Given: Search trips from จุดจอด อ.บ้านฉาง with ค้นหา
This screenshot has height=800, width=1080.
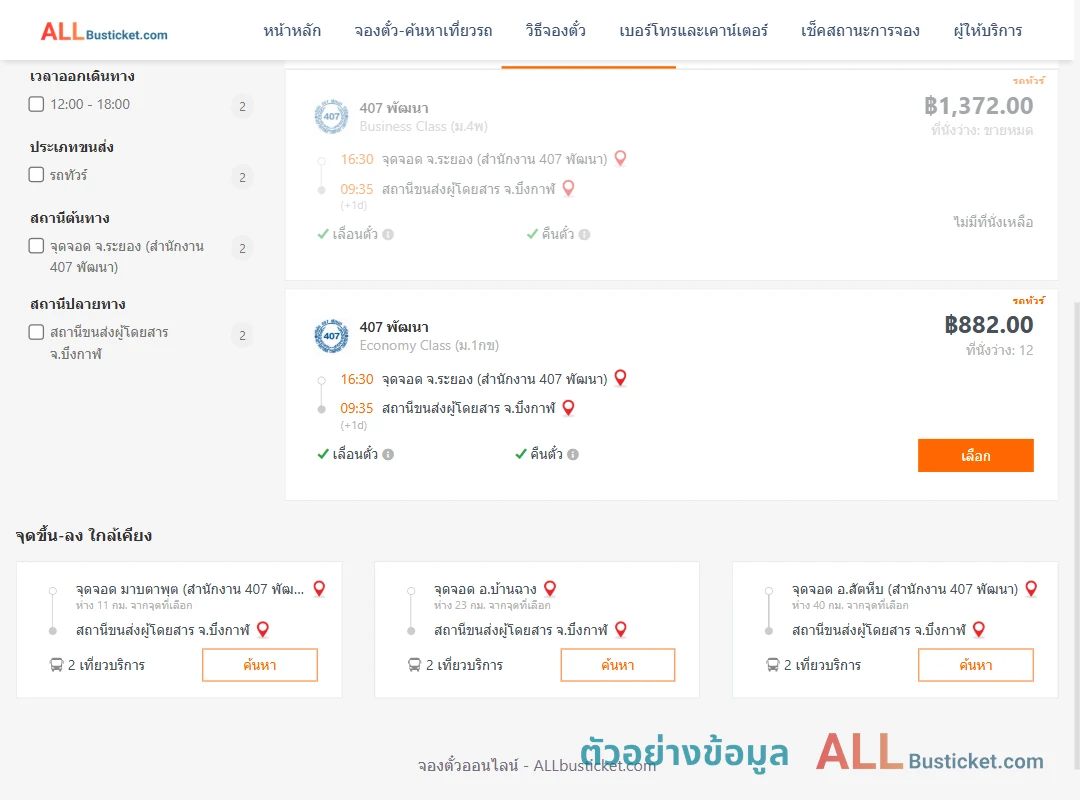Looking at the screenshot, I should tap(618, 665).
